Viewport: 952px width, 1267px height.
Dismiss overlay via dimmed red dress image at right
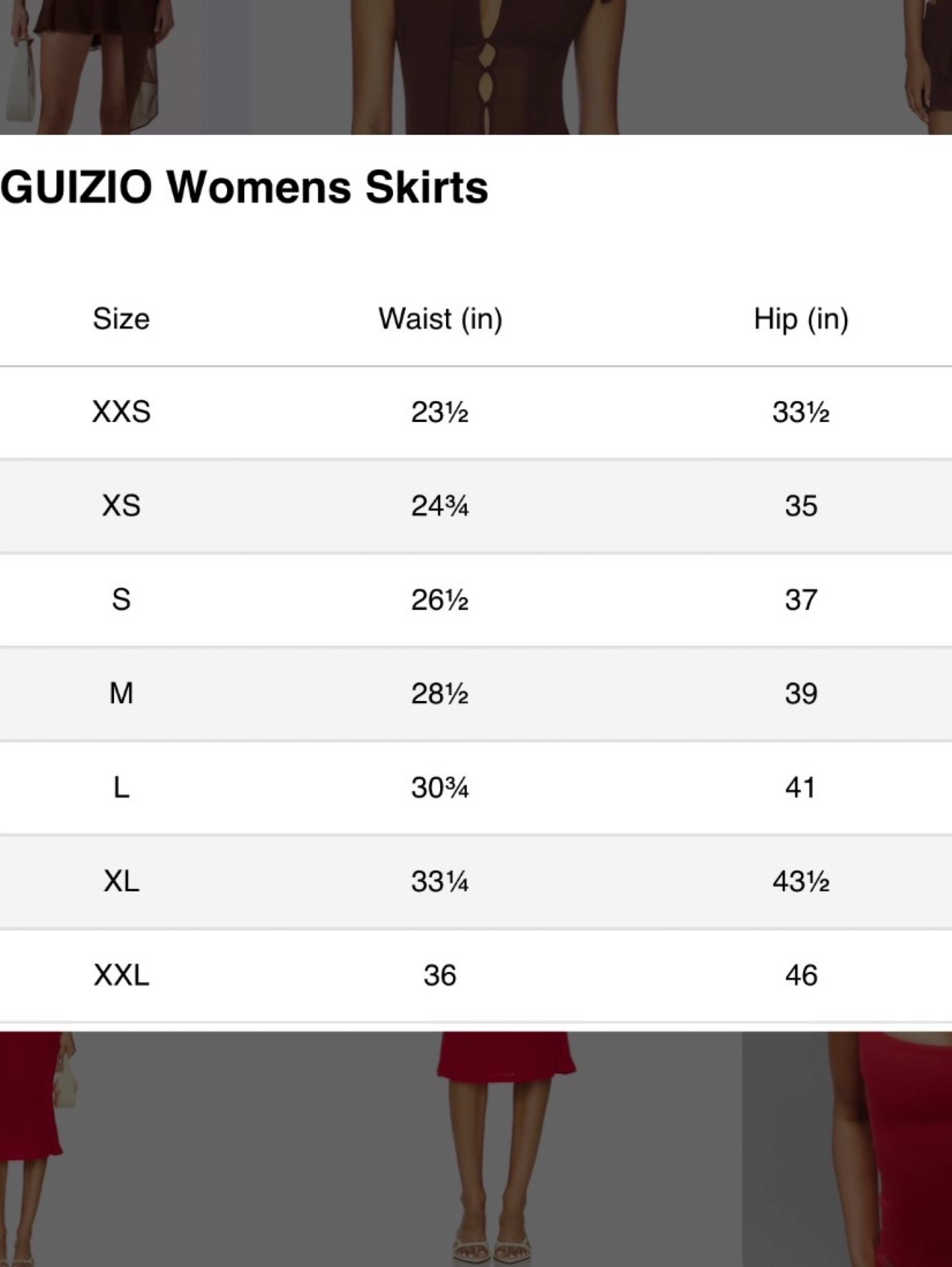pos(847,1149)
